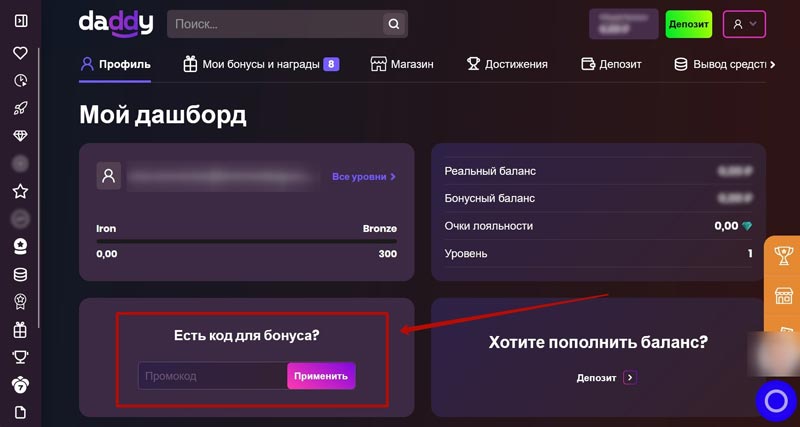This screenshot has height=427, width=800.
Task: Open the user account dropdown
Action: click(x=743, y=24)
